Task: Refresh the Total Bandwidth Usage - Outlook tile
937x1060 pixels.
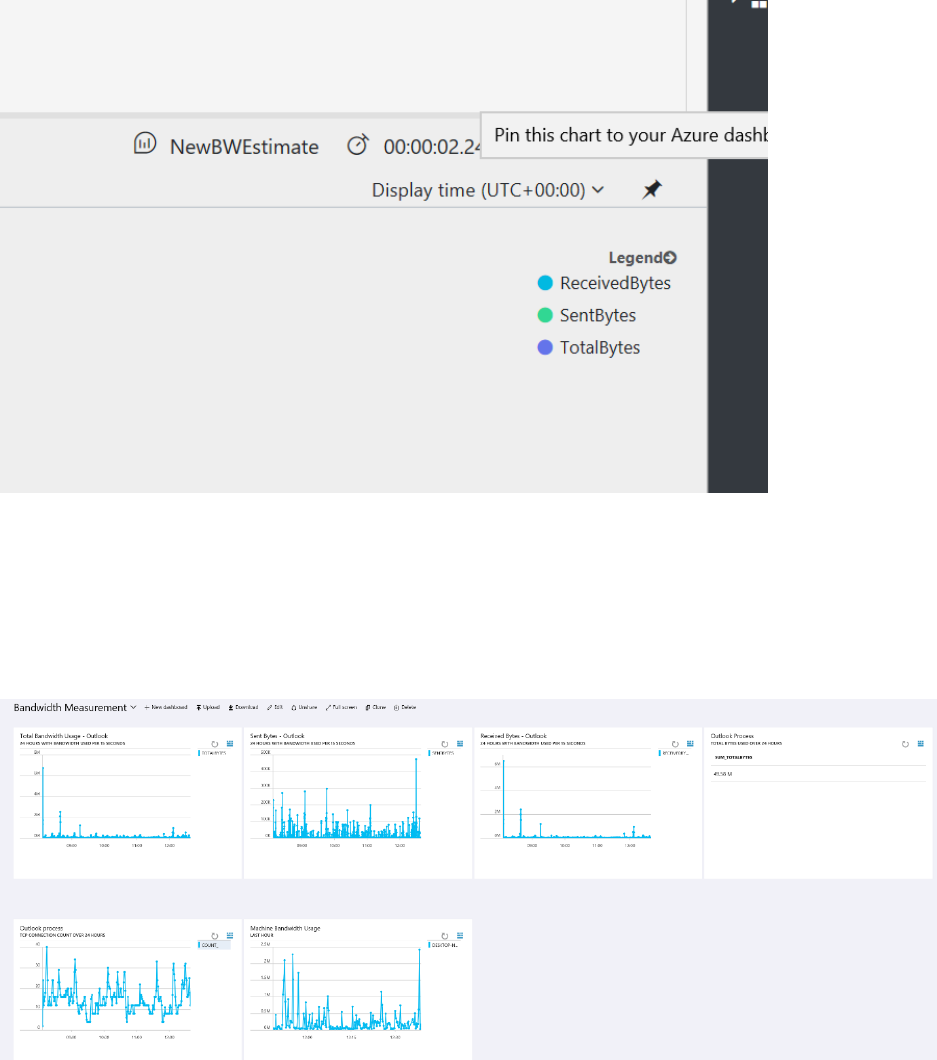Action: (x=215, y=744)
